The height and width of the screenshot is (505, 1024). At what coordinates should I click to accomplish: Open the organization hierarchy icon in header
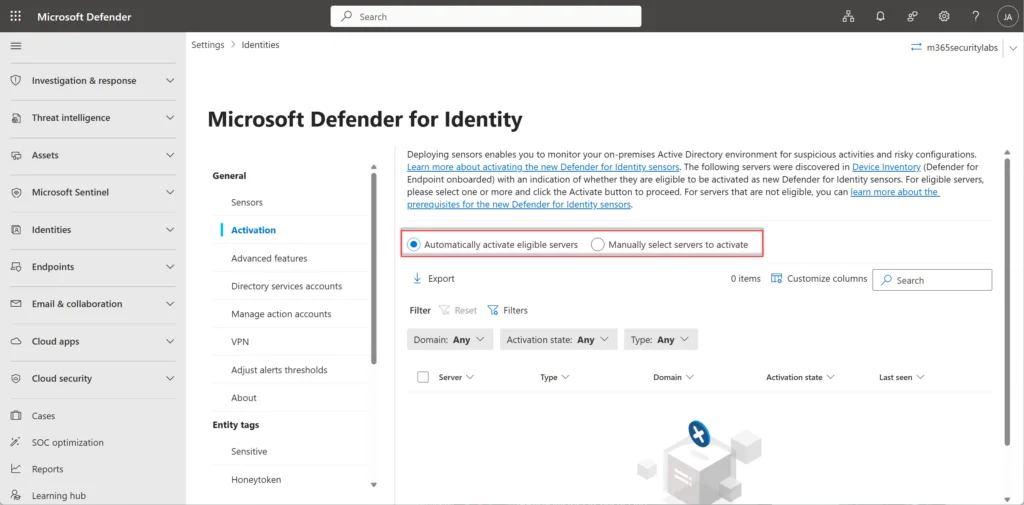(848, 16)
